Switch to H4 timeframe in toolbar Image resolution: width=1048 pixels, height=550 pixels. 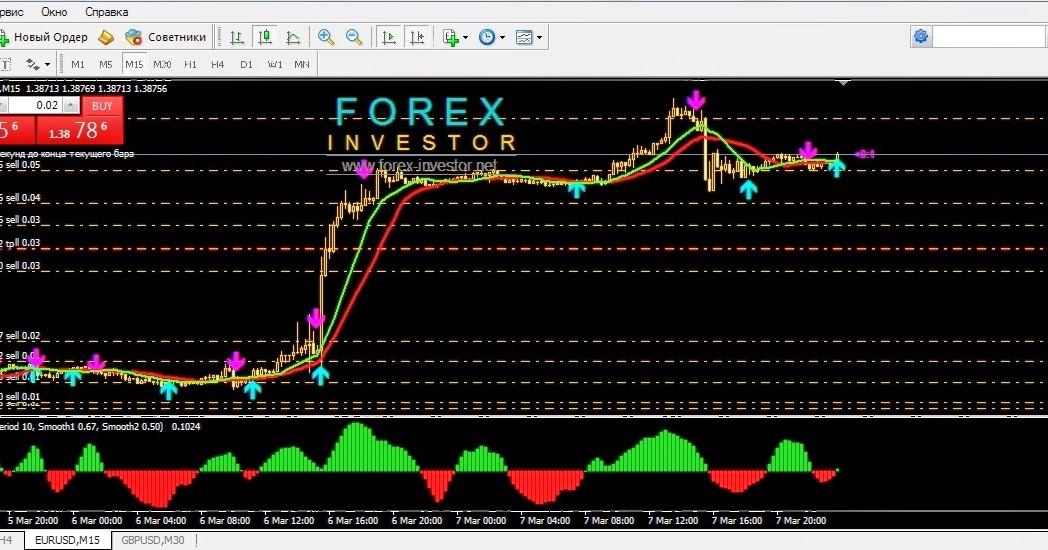(217, 64)
